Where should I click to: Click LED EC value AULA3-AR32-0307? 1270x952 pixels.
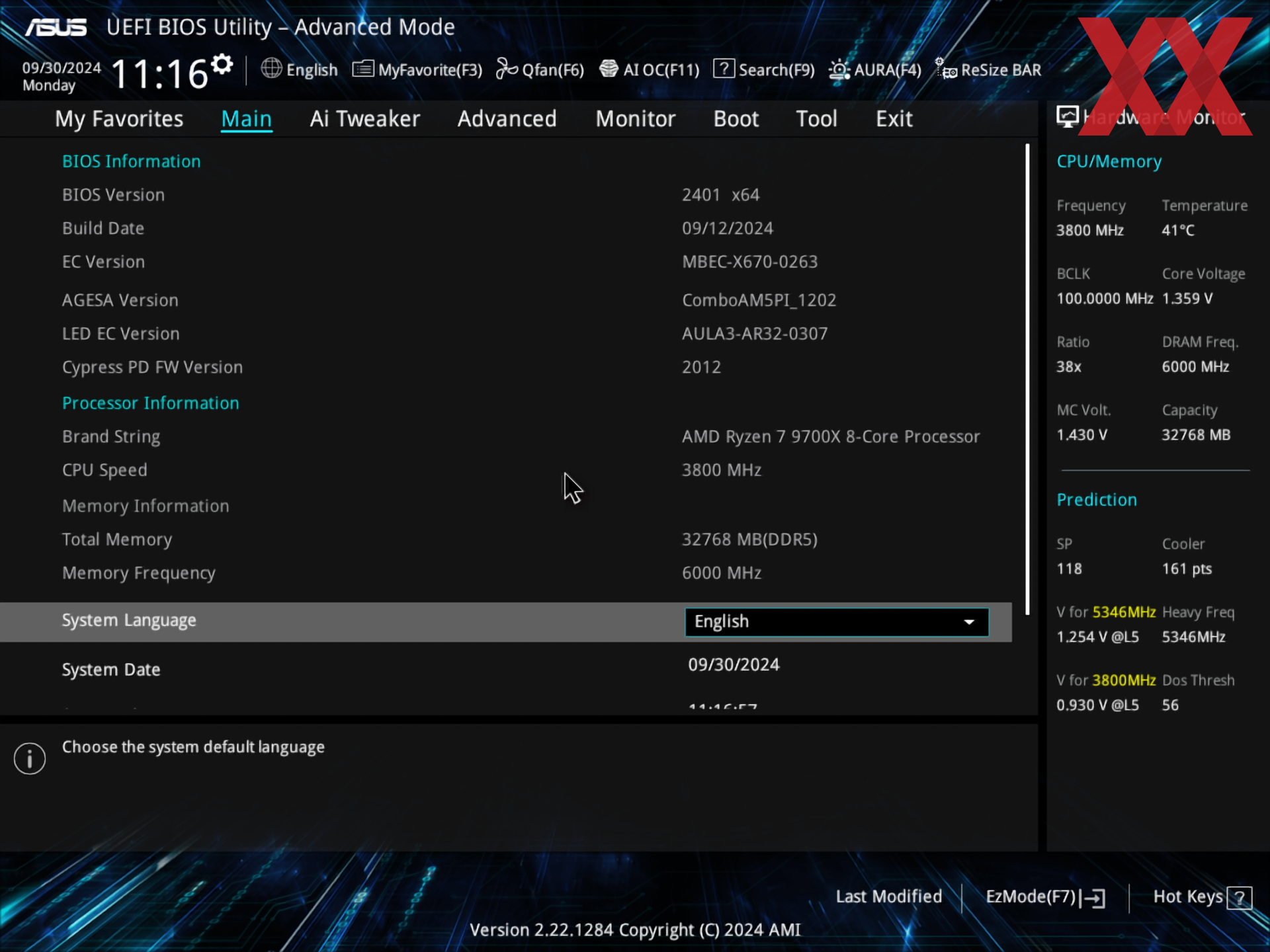tap(755, 334)
